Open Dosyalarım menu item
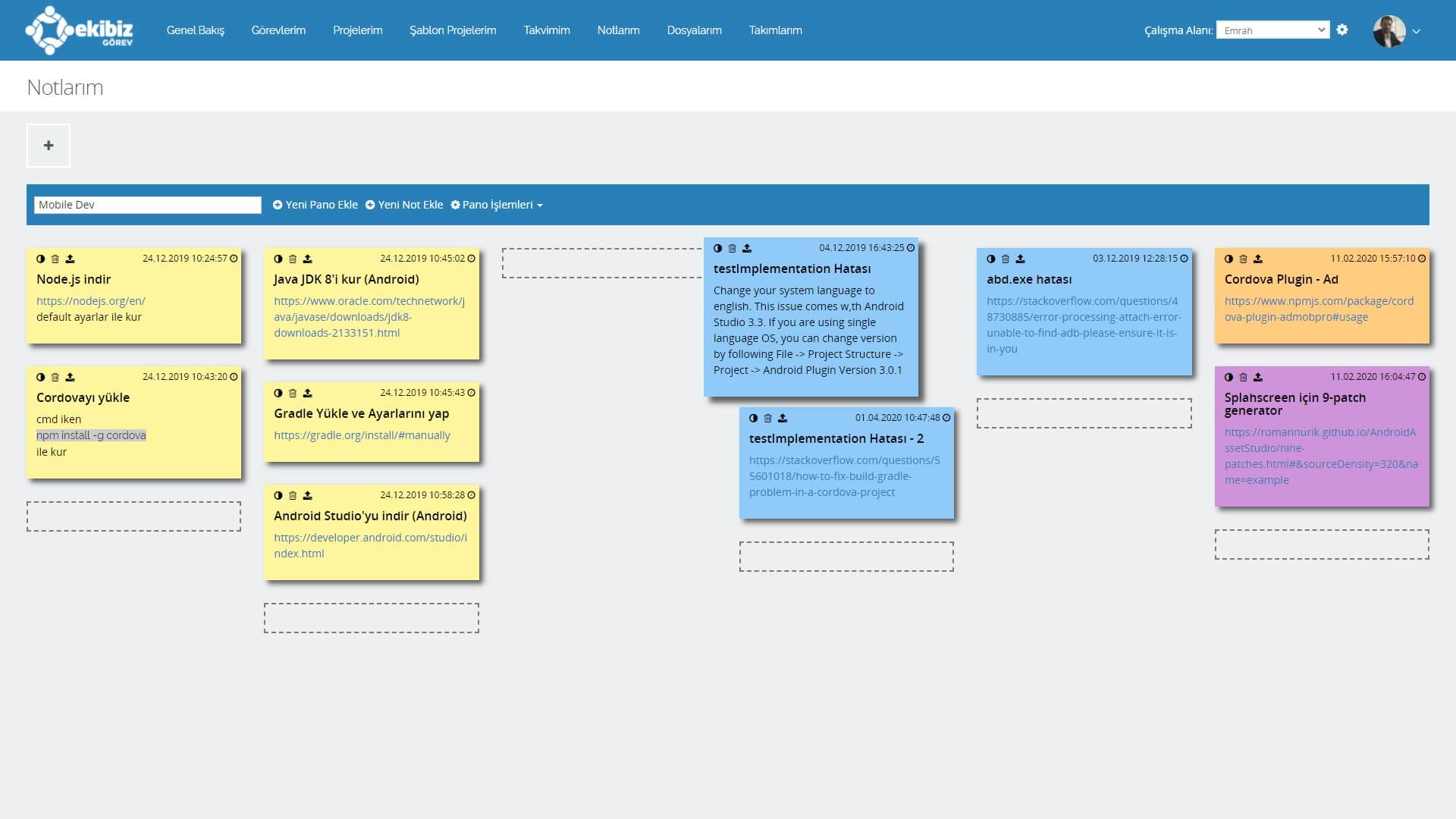 pos(694,30)
